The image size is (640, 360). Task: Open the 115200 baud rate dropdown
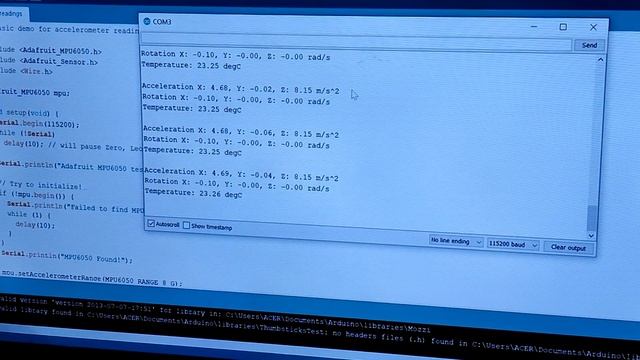(x=513, y=244)
